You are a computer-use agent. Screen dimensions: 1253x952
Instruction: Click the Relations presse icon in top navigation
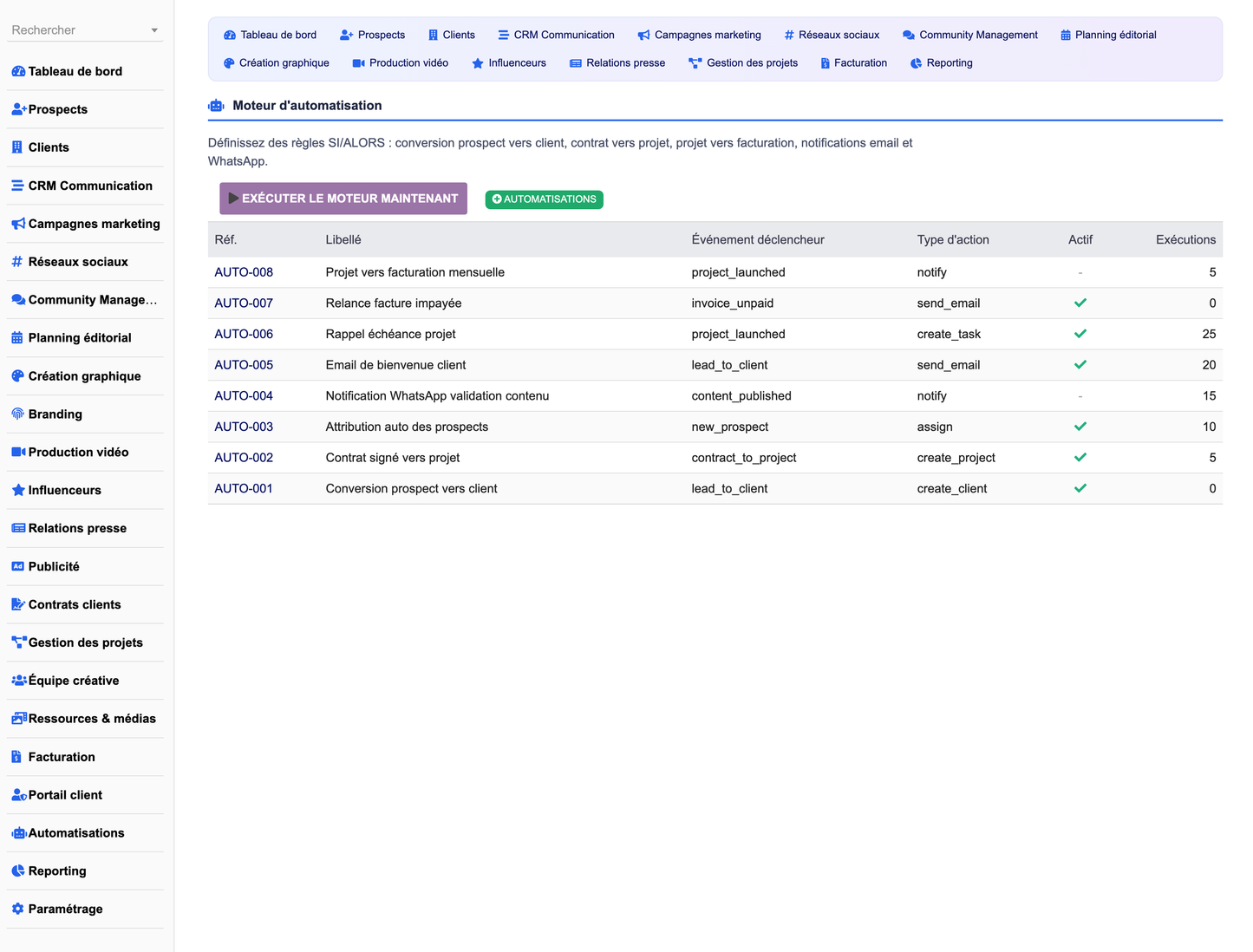click(575, 62)
